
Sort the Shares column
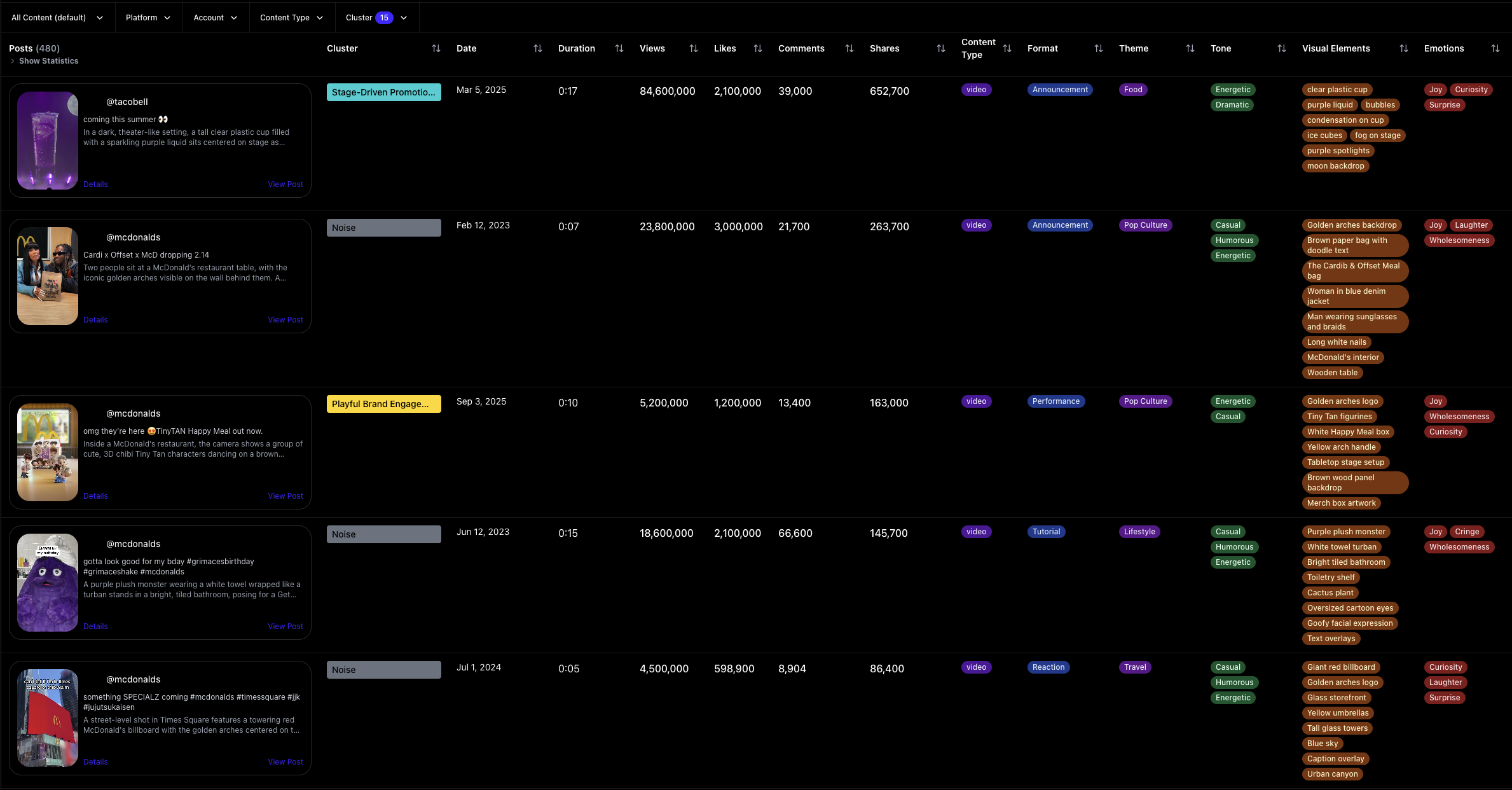coord(940,48)
